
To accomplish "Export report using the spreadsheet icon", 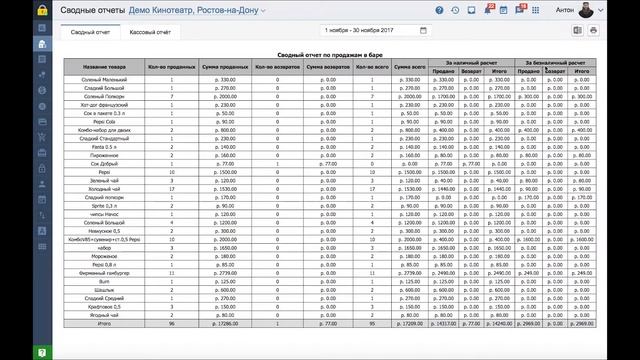I will [578, 30].
